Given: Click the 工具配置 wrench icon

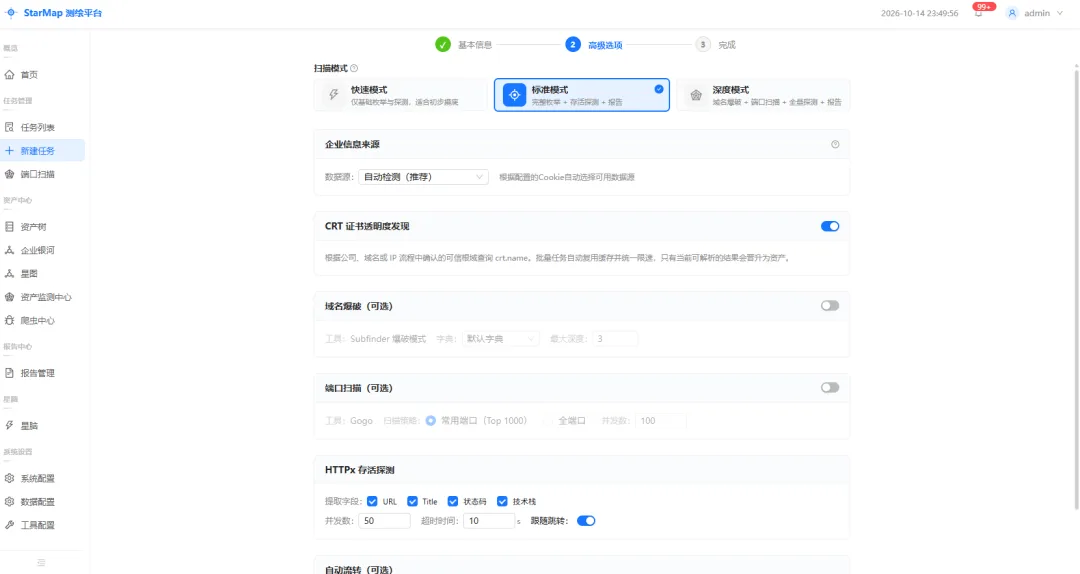Looking at the screenshot, I should point(10,525).
